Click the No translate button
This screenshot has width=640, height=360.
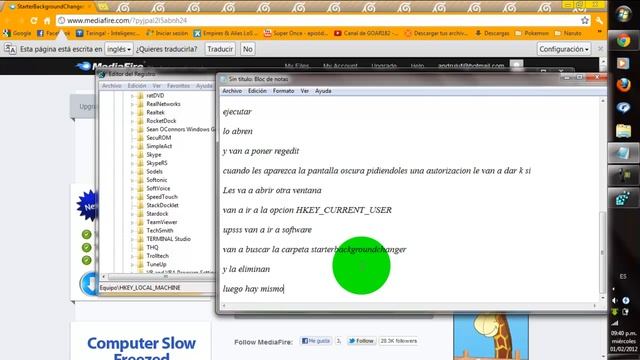click(248, 49)
